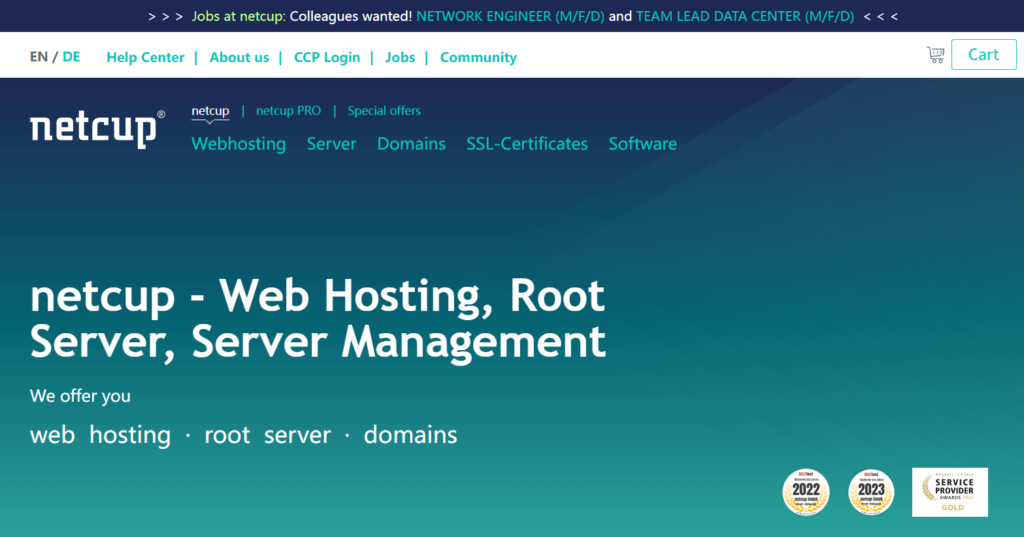Image resolution: width=1024 pixels, height=537 pixels.
Task: Open the Help Center link
Action: (145, 57)
